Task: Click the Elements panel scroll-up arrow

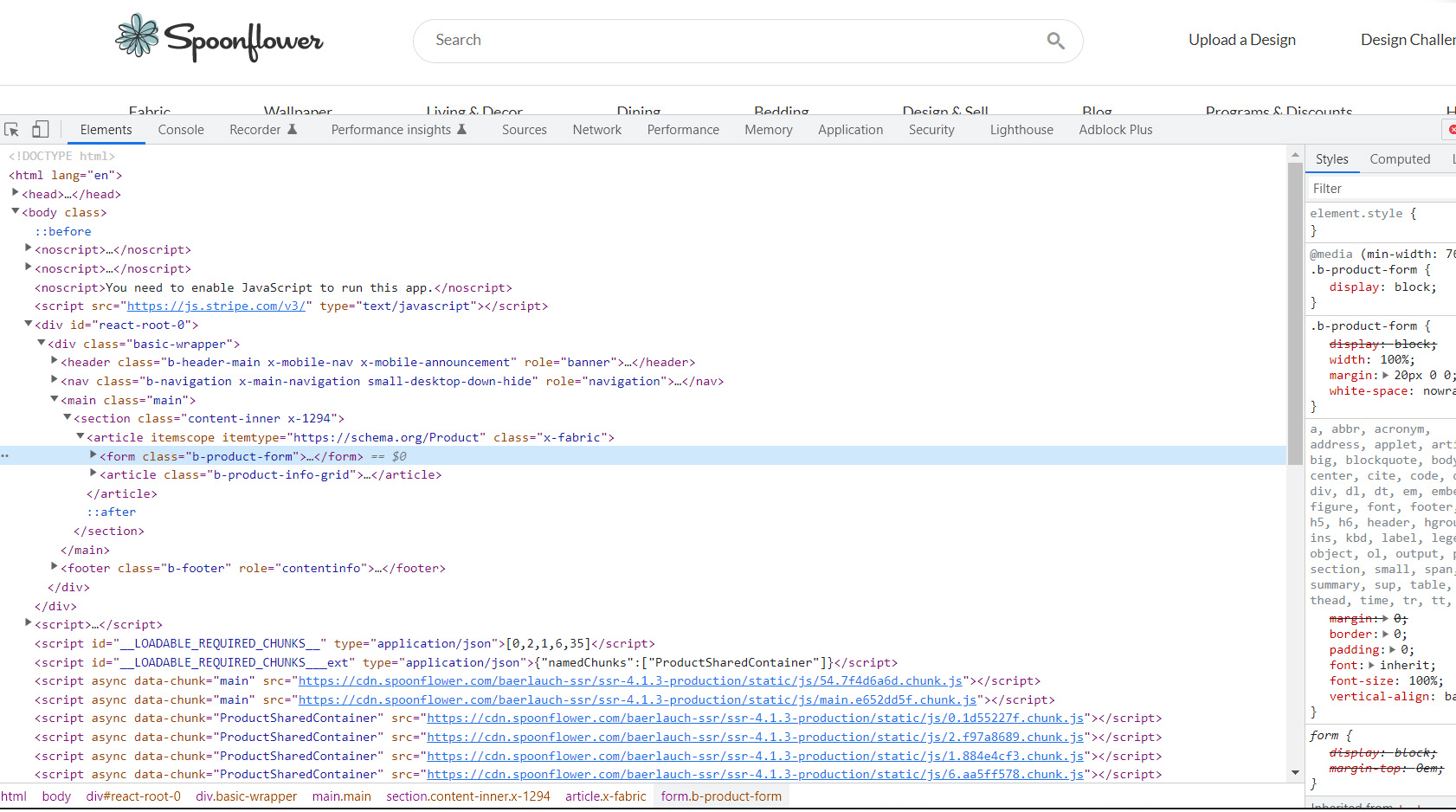Action: click(1295, 155)
